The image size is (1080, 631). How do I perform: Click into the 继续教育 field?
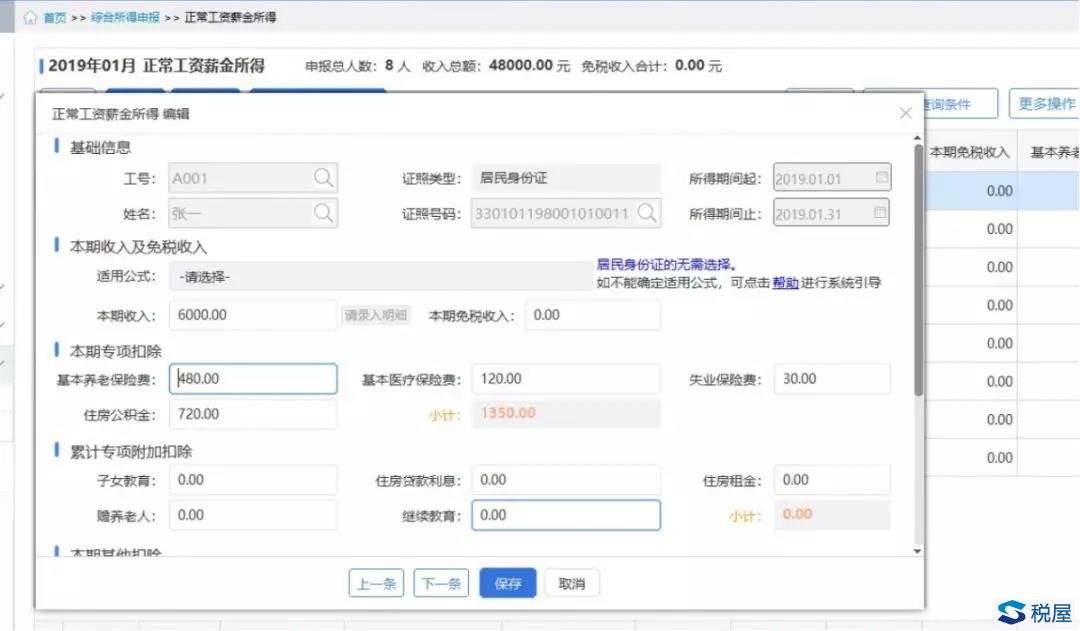point(565,515)
